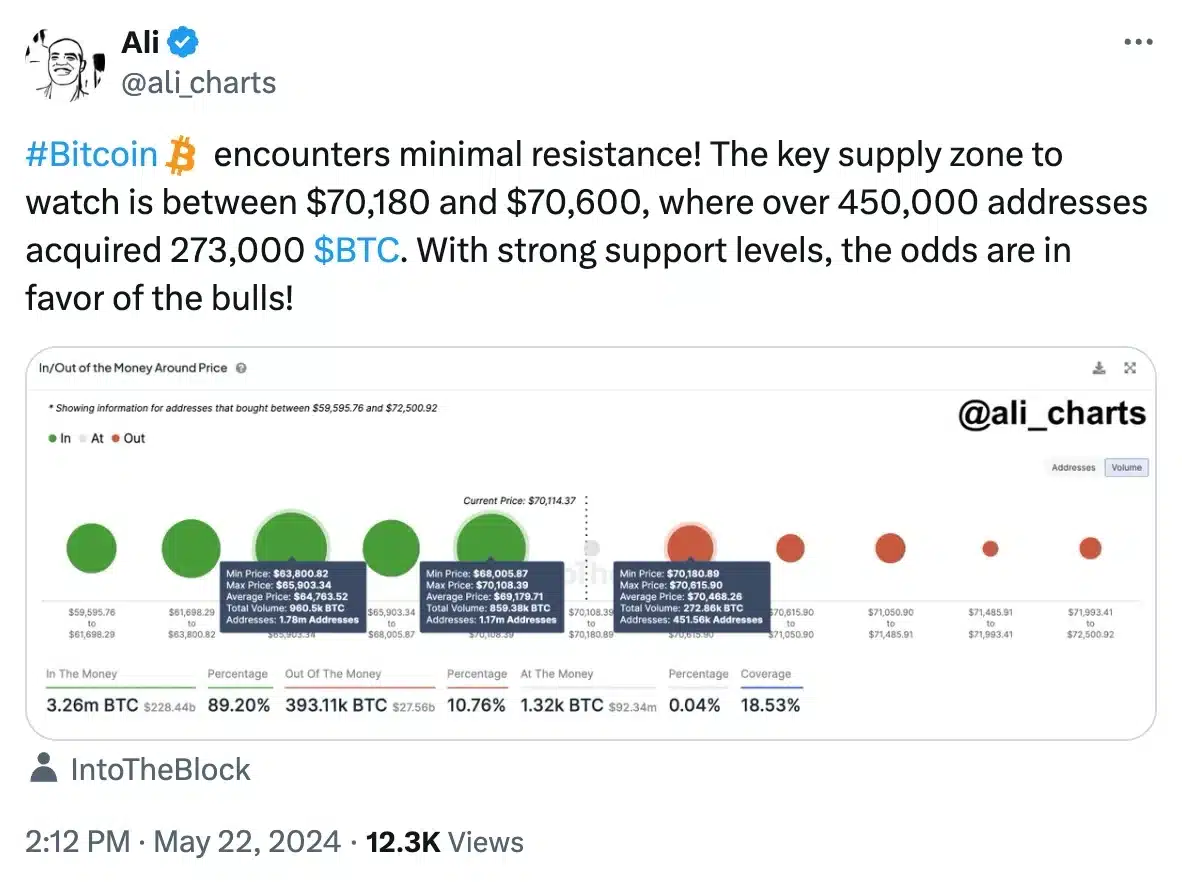Click the help icon beside the chart title

[x=241, y=368]
